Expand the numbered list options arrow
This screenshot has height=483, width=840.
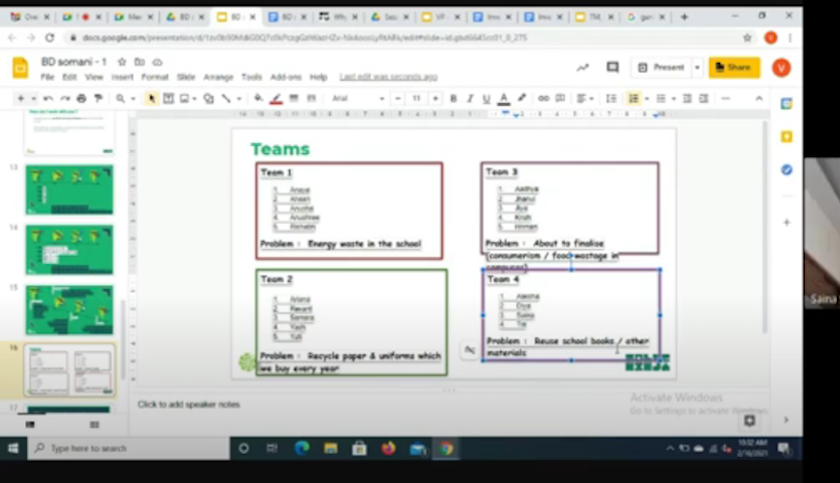tap(647, 99)
